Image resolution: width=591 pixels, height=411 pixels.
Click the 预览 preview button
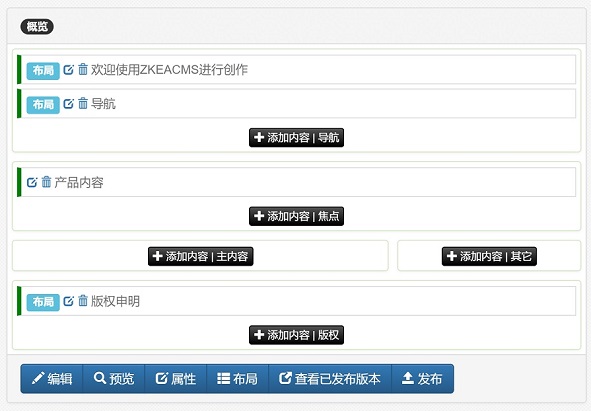pyautogui.click(x=114, y=379)
